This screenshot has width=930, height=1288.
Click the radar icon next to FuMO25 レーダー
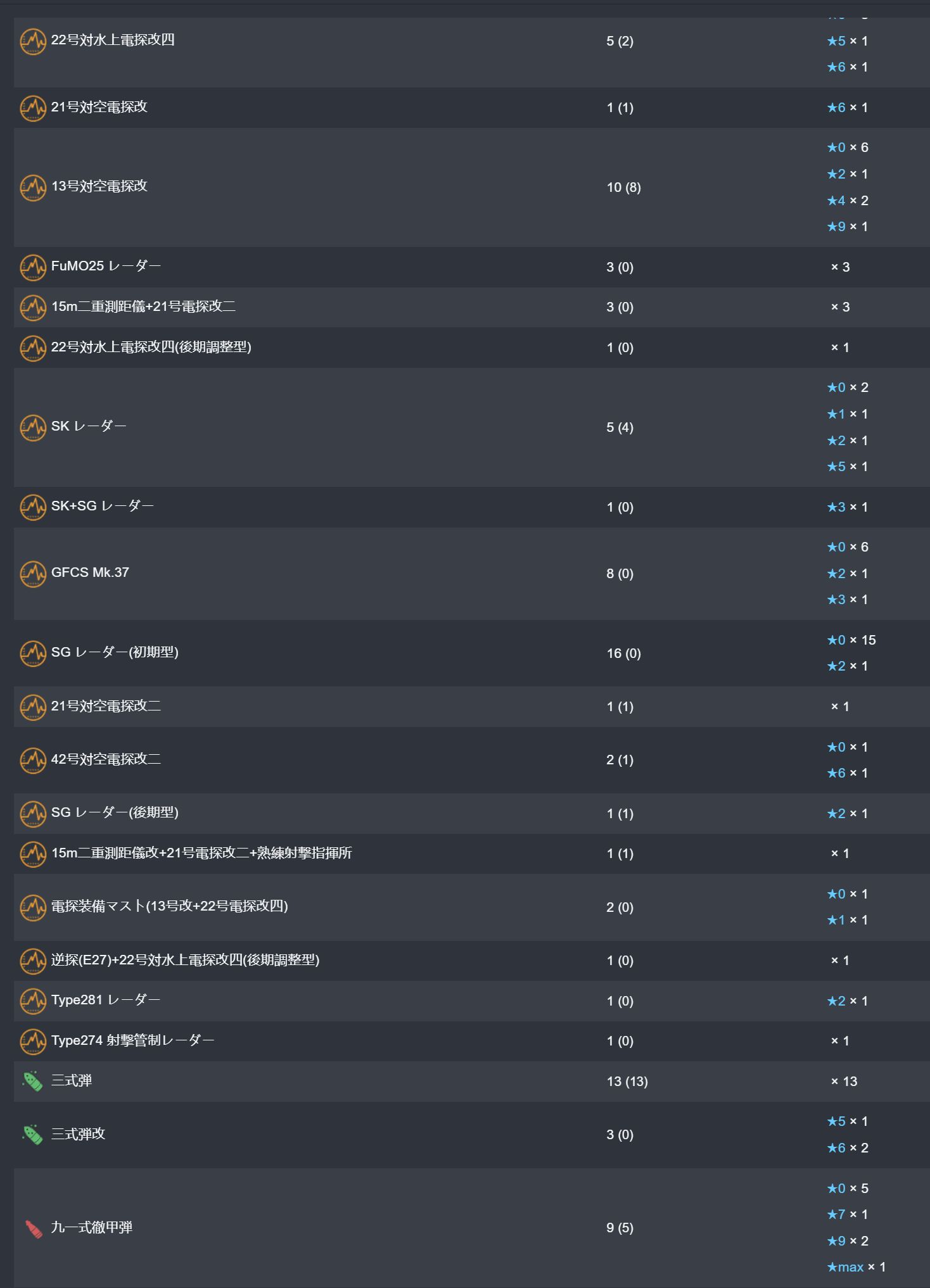click(x=33, y=267)
